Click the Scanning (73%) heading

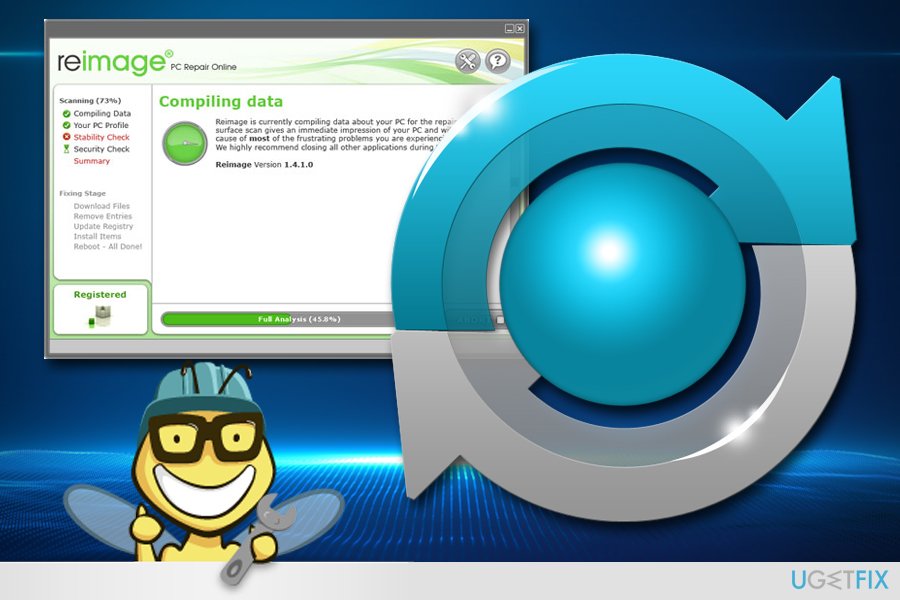pos(90,100)
